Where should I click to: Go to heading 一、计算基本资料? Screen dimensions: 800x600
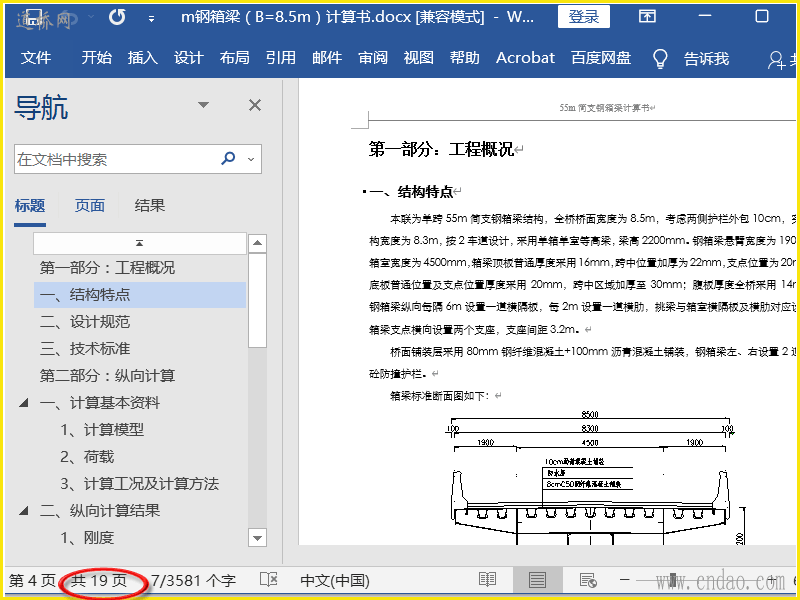pyautogui.click(x=99, y=403)
